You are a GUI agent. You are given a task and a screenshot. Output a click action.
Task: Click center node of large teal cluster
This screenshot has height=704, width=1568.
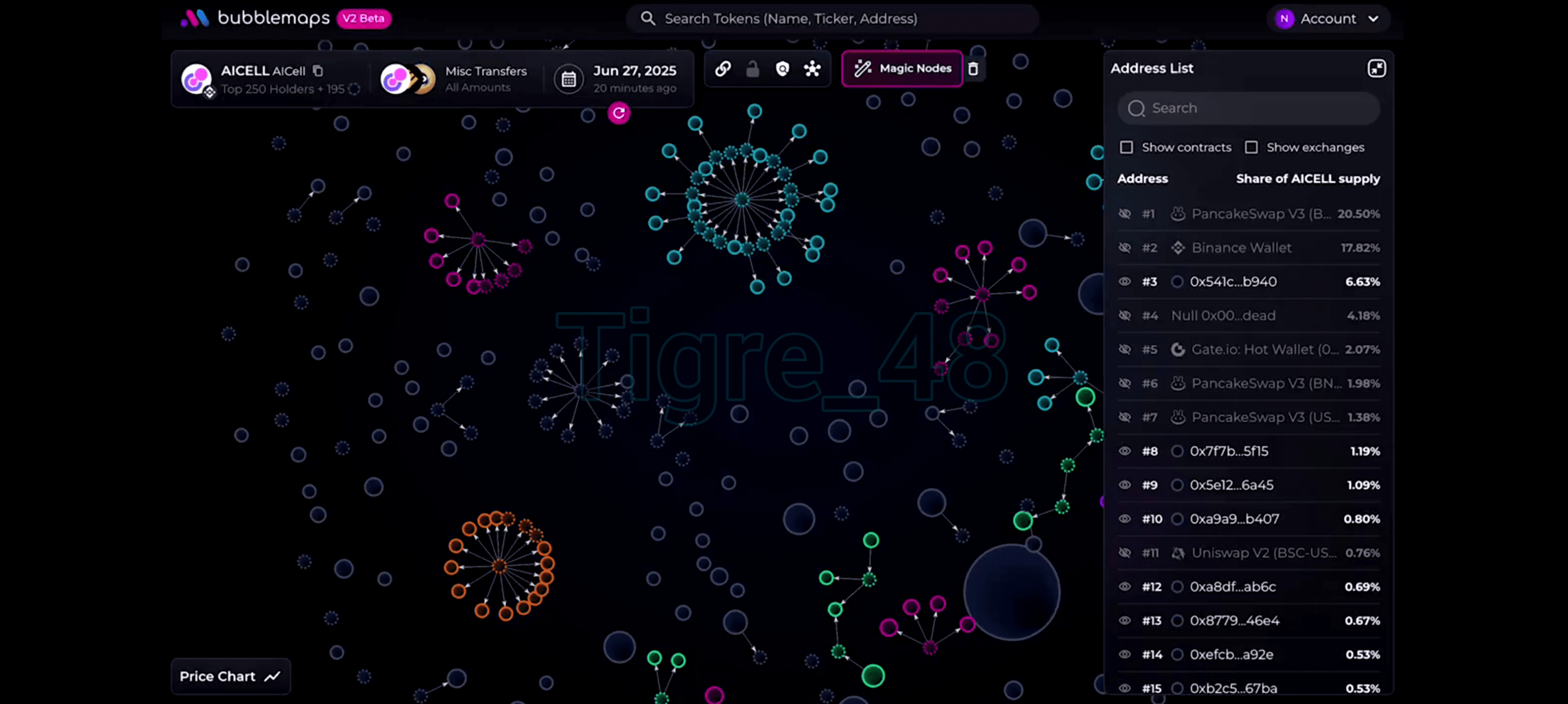(x=742, y=199)
